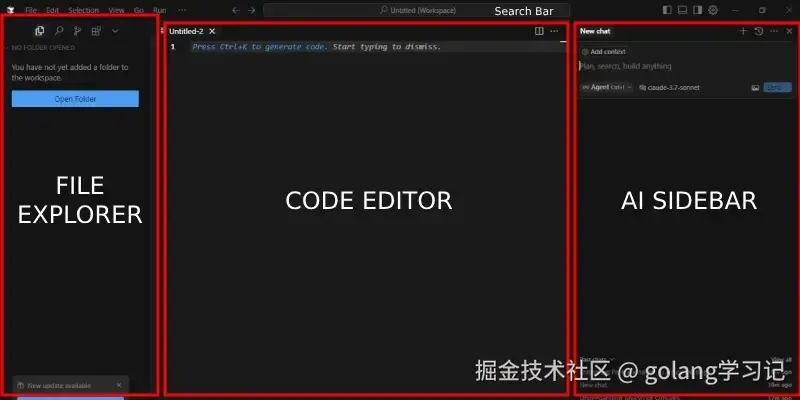Open chat panel more options ellipsis
800x400 pixels.
click(x=774, y=31)
